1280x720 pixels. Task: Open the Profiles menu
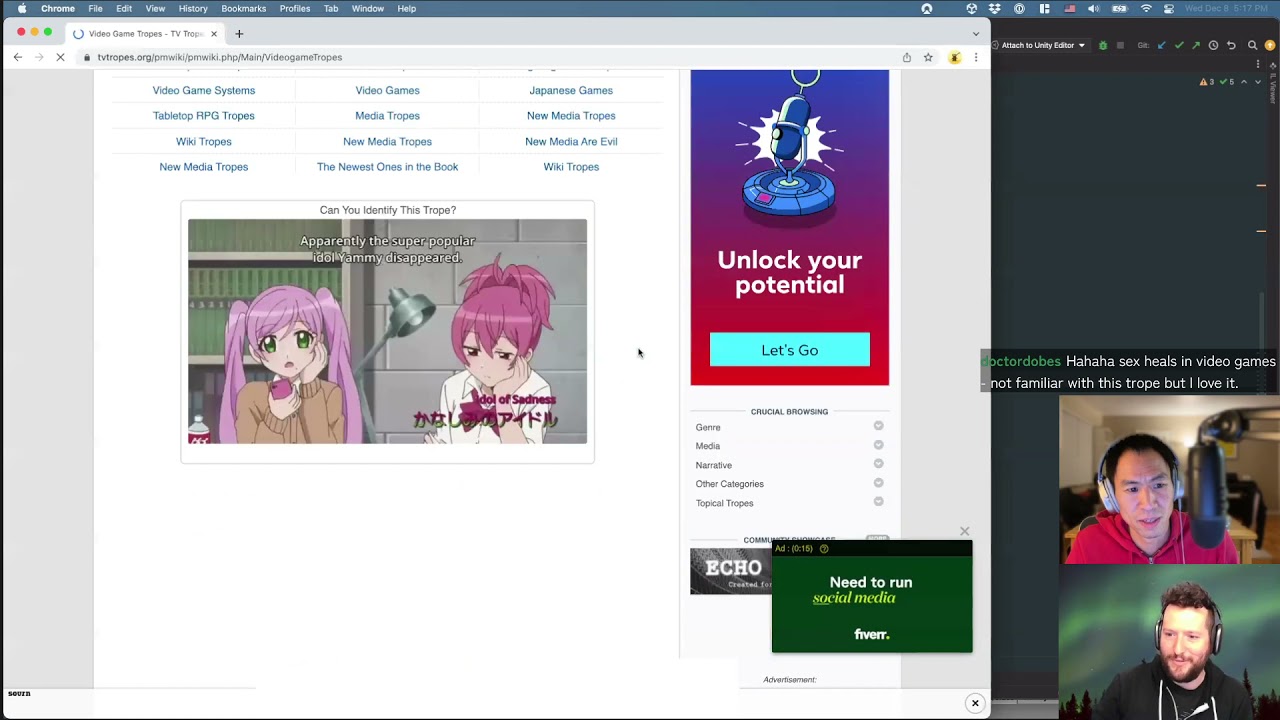(295, 8)
